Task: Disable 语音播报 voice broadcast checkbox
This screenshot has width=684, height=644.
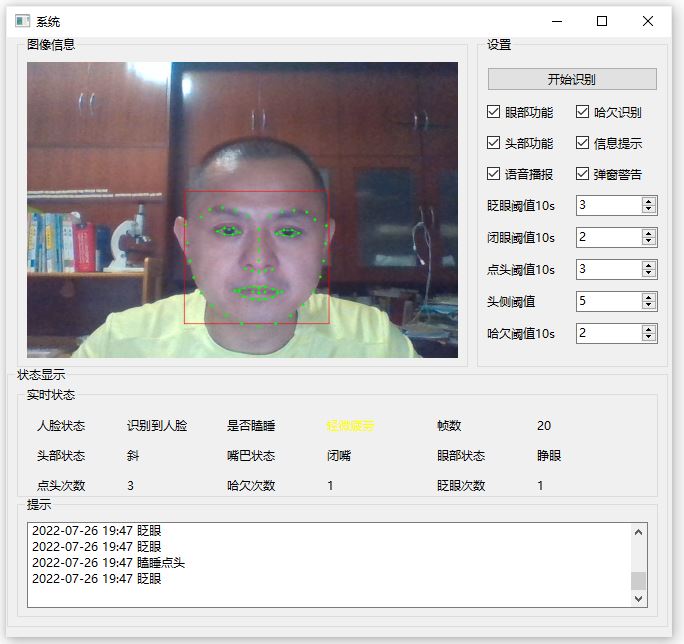Action: [494, 174]
